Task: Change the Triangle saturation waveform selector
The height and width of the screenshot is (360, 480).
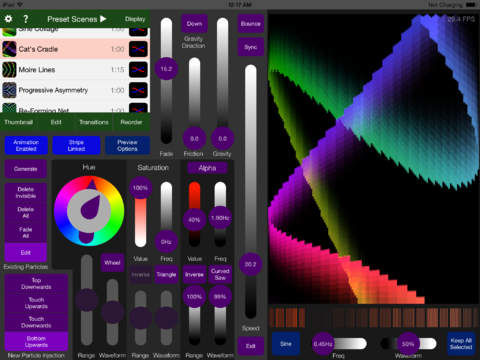Action: tap(166, 275)
